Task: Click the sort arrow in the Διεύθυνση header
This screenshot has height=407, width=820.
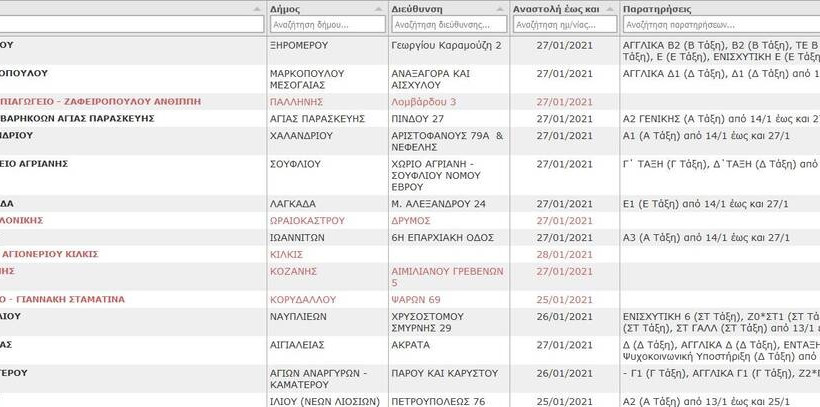Action: (498, 8)
